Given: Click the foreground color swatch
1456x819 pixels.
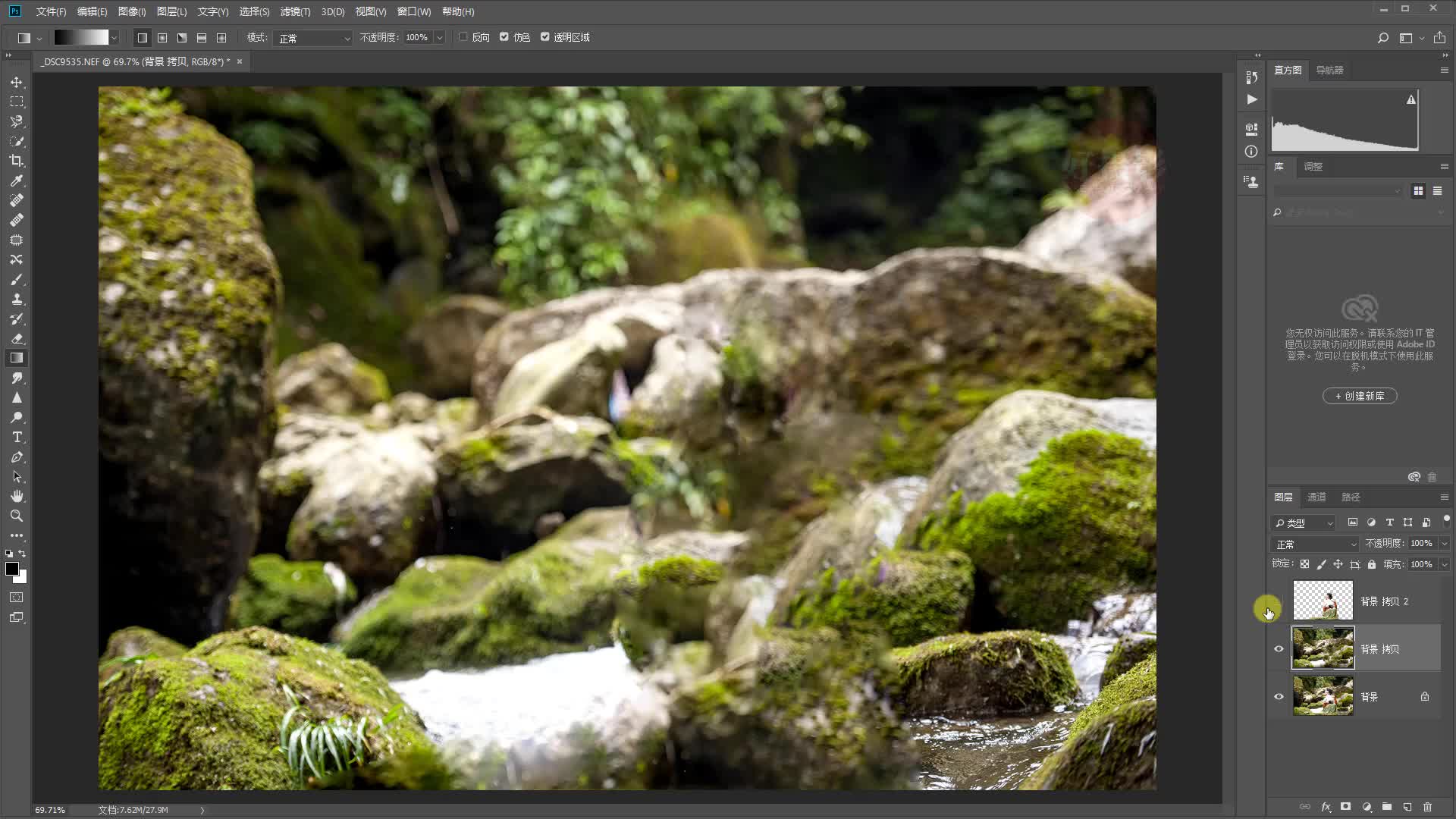Looking at the screenshot, I should click(11, 569).
